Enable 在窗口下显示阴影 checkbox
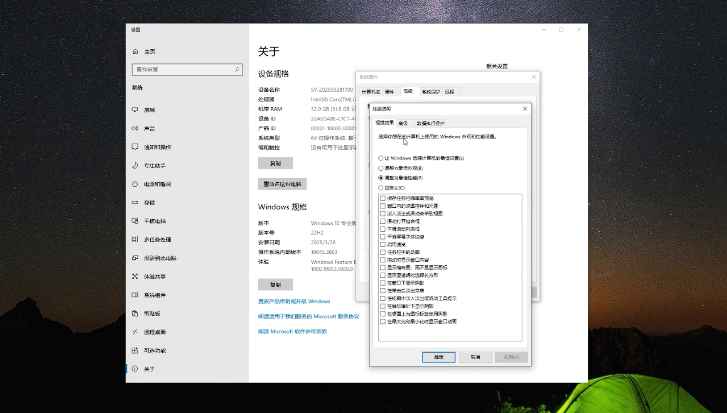 pyautogui.click(x=383, y=283)
